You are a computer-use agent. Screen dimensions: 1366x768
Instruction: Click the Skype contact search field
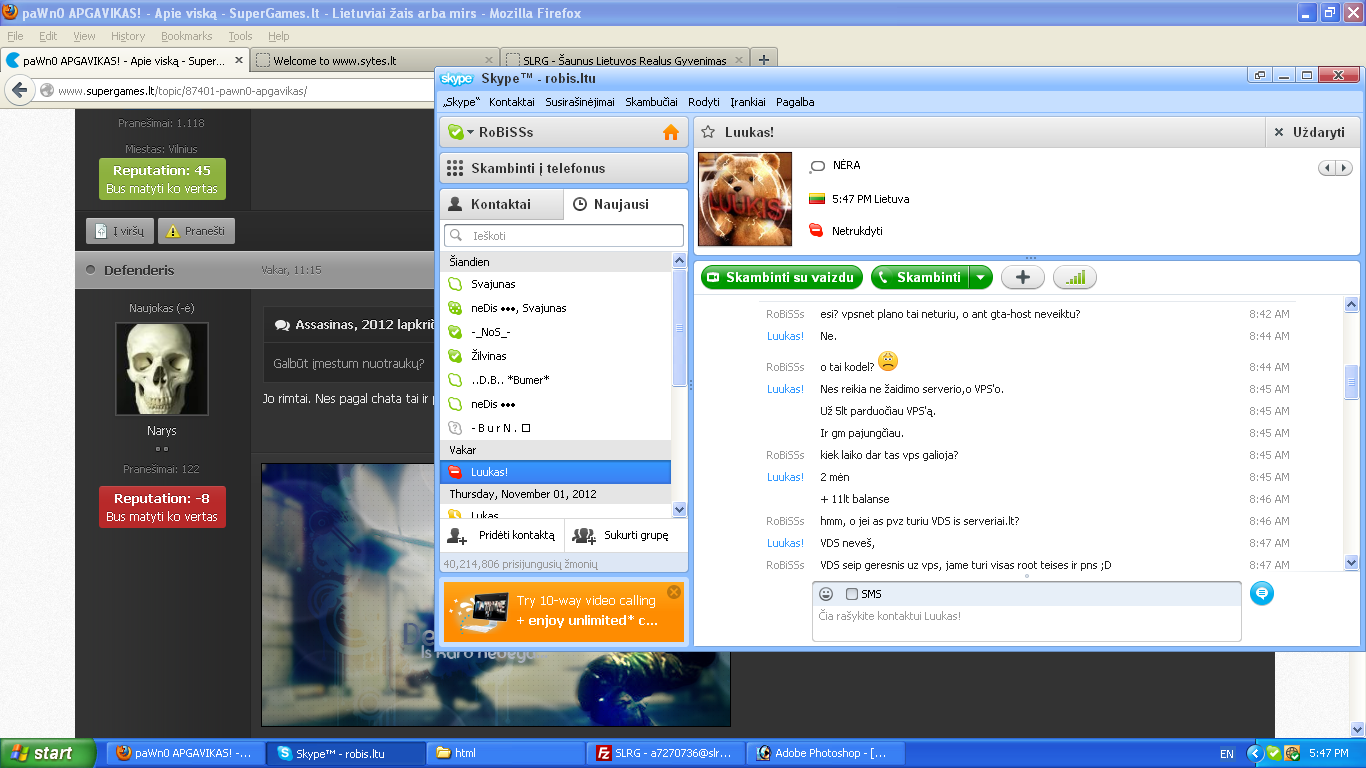[564, 236]
